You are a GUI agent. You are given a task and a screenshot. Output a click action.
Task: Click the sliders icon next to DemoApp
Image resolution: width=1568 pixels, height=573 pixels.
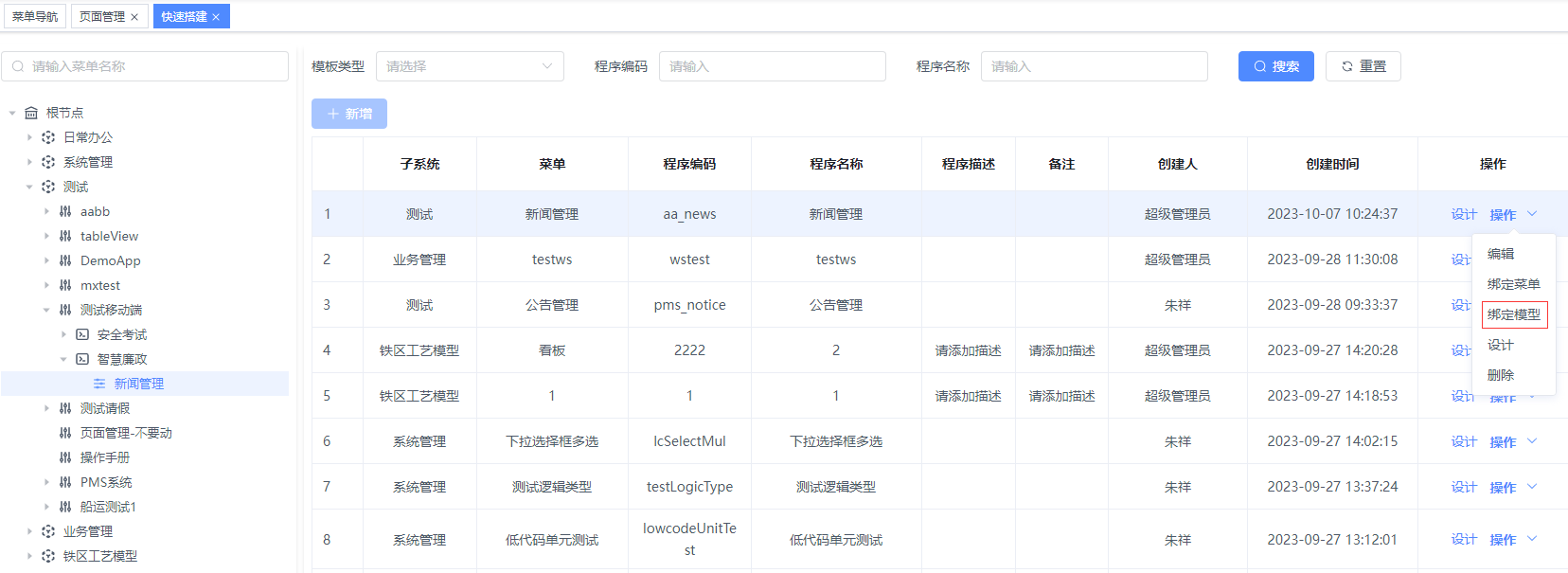tap(65, 260)
